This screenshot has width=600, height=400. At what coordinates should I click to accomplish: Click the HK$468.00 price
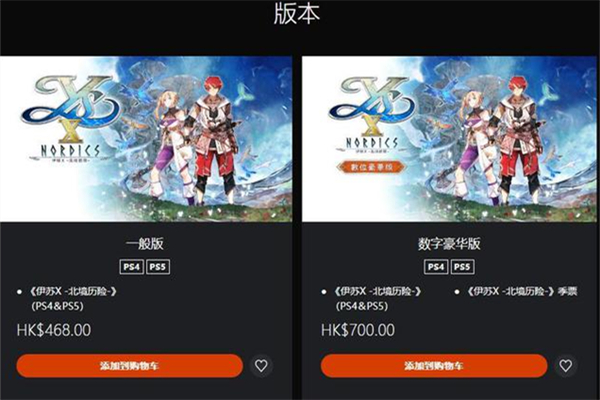coord(54,330)
